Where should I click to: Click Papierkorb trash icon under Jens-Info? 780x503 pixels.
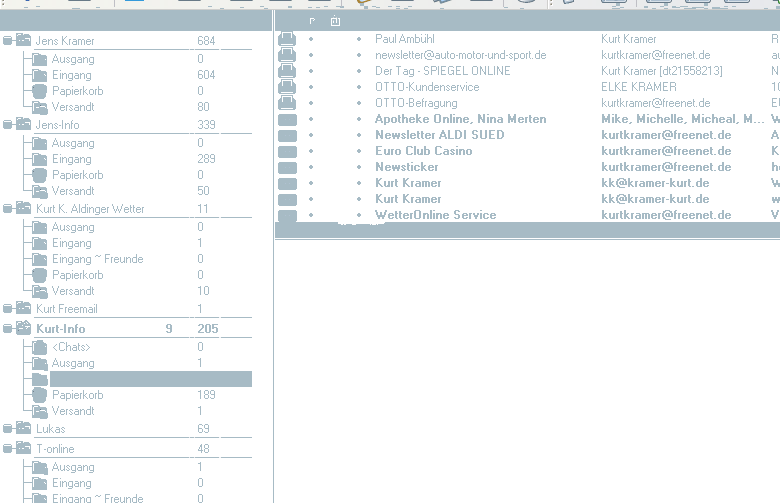pos(40,175)
